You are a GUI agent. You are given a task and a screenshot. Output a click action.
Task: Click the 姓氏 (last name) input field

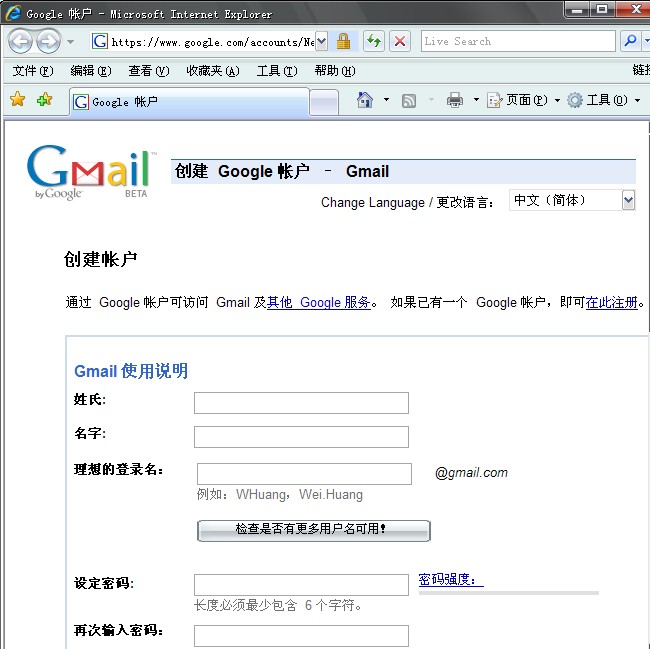click(301, 403)
